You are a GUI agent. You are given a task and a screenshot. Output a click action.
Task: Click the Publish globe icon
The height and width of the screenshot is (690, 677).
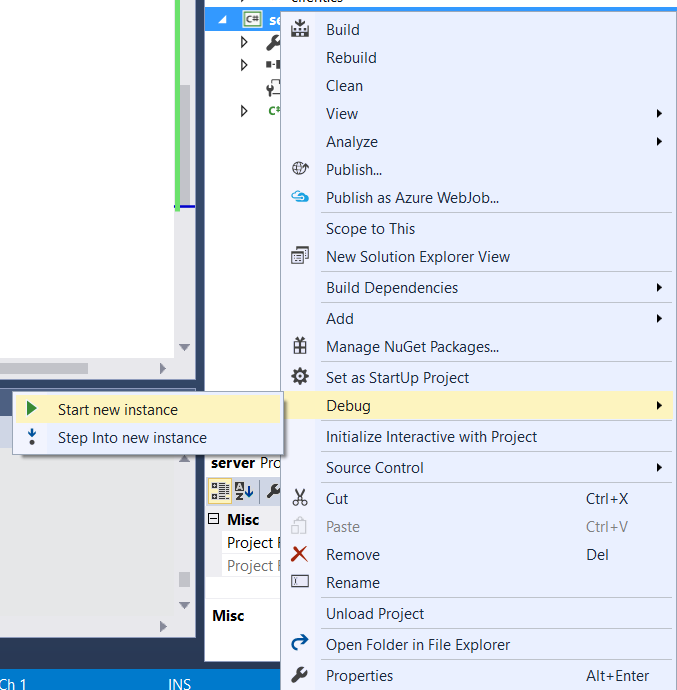tap(300, 169)
